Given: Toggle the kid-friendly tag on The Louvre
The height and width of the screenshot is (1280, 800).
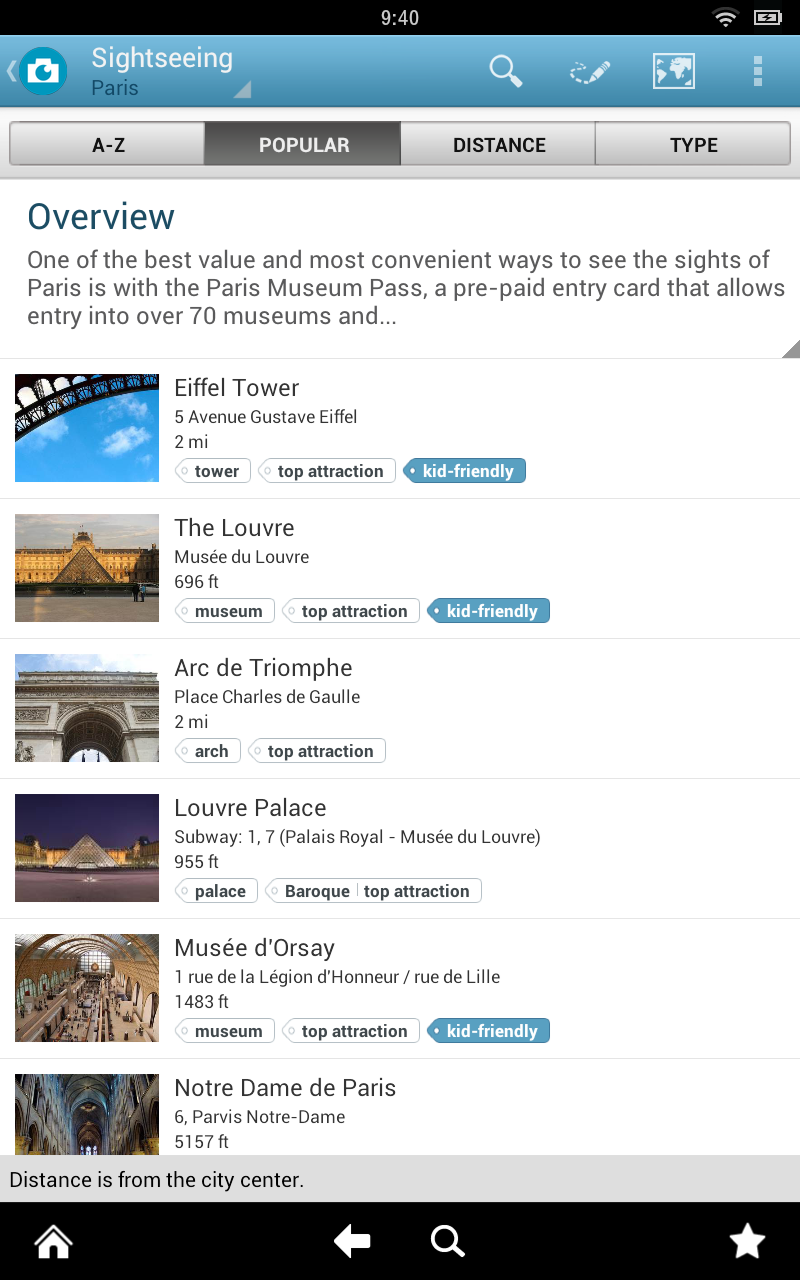Looking at the screenshot, I should [488, 611].
